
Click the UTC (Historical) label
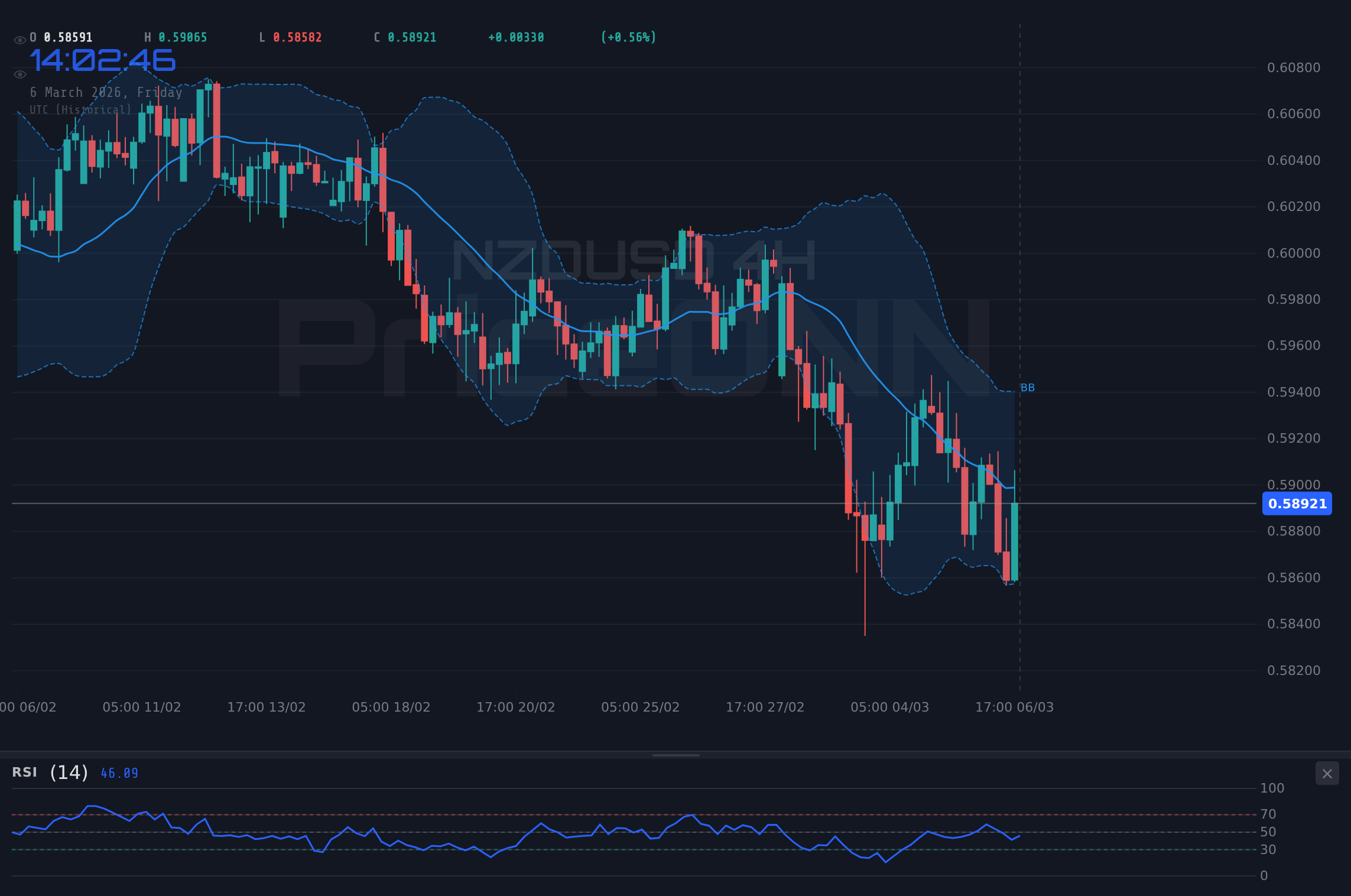(81, 110)
